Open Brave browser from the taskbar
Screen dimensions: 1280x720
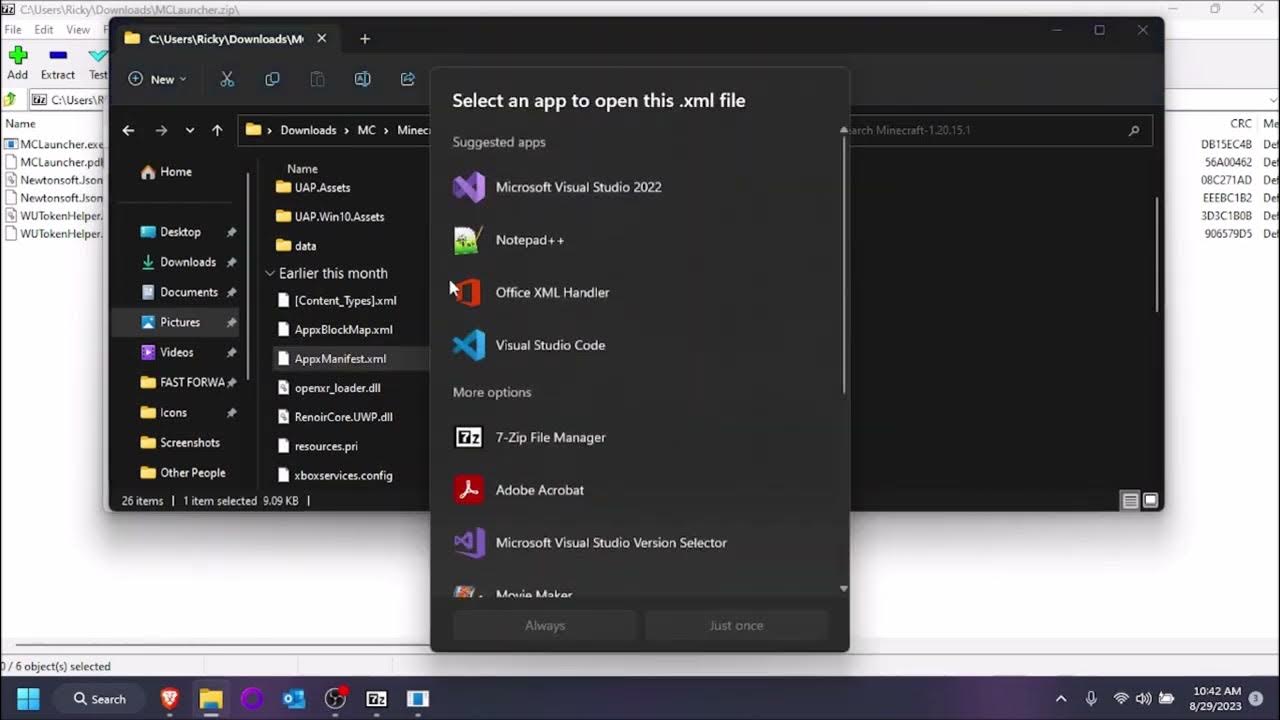(x=169, y=699)
